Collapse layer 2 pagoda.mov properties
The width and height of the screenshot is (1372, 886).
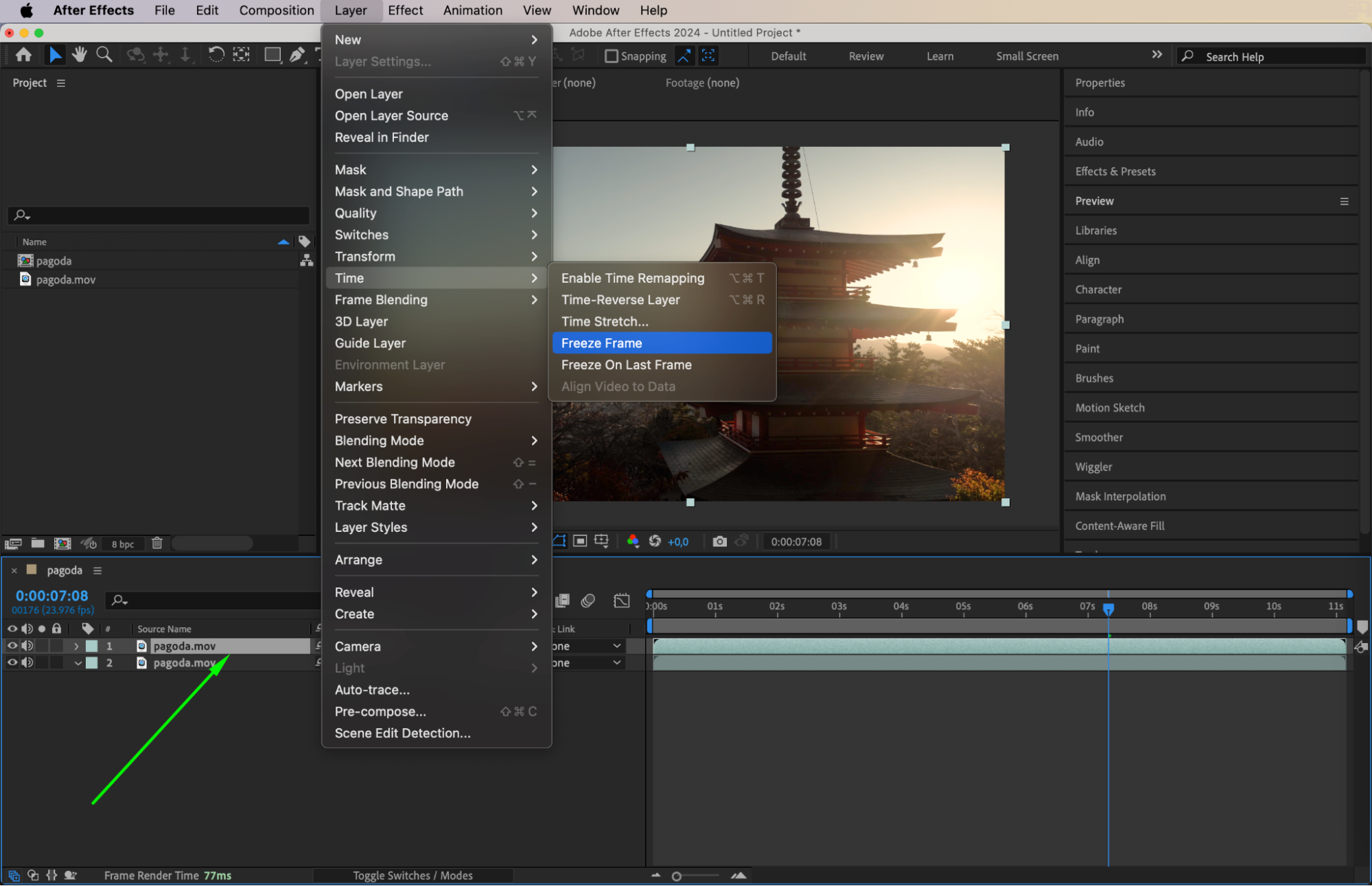78,664
